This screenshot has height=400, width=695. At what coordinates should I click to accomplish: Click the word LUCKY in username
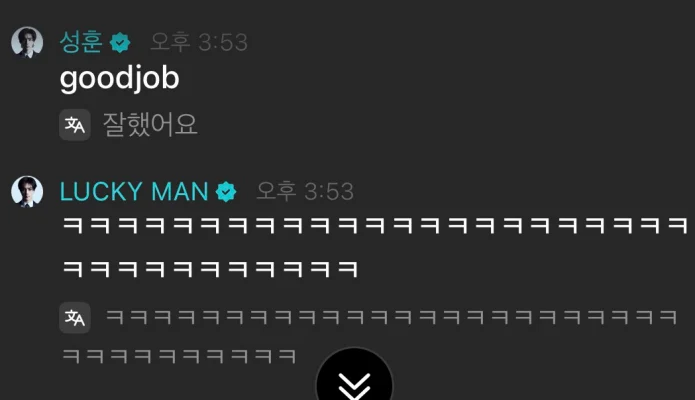click(x=101, y=192)
